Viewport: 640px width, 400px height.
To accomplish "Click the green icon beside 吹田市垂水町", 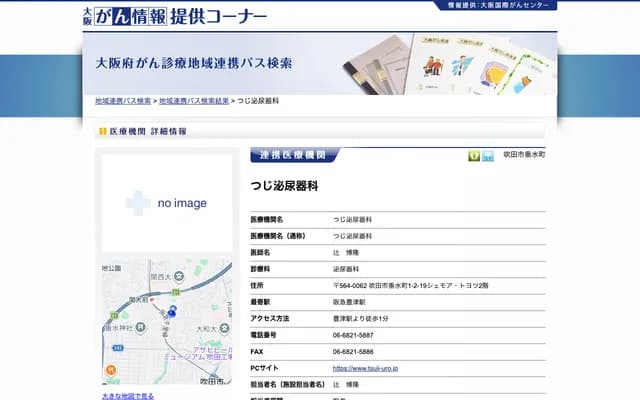I will [x=475, y=156].
